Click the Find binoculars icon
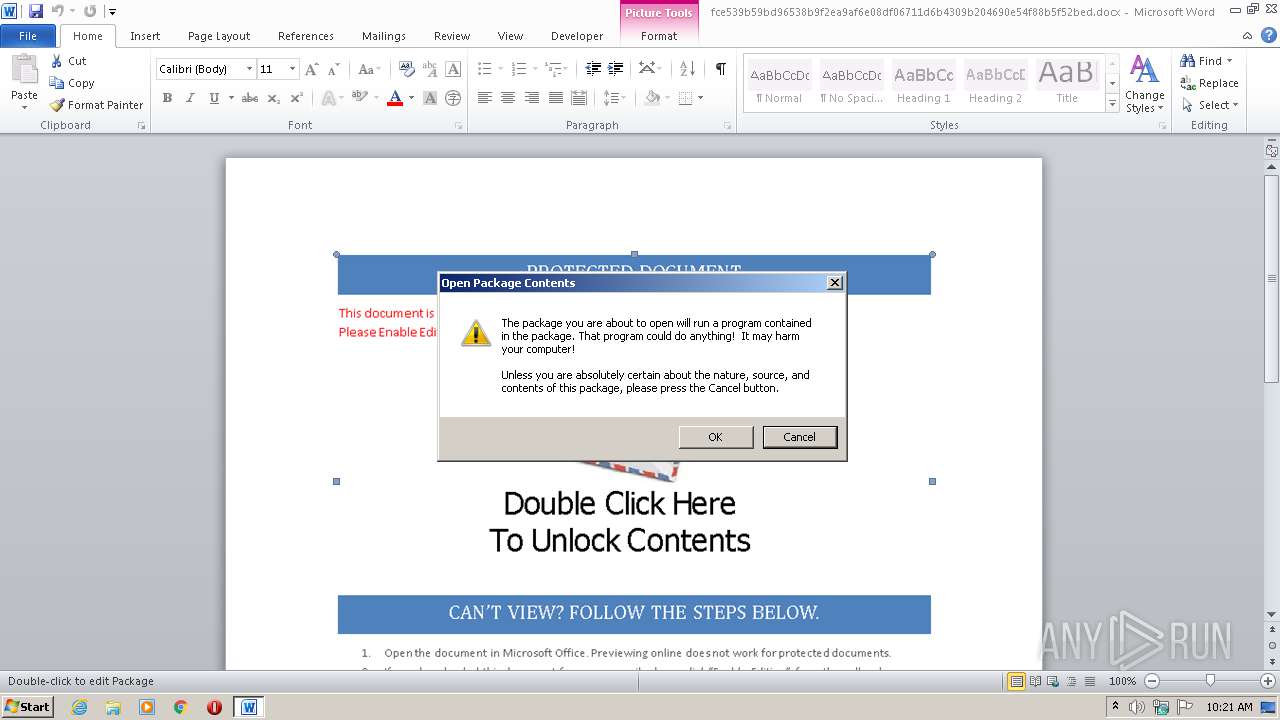This screenshot has width=1280, height=720. point(1188,61)
